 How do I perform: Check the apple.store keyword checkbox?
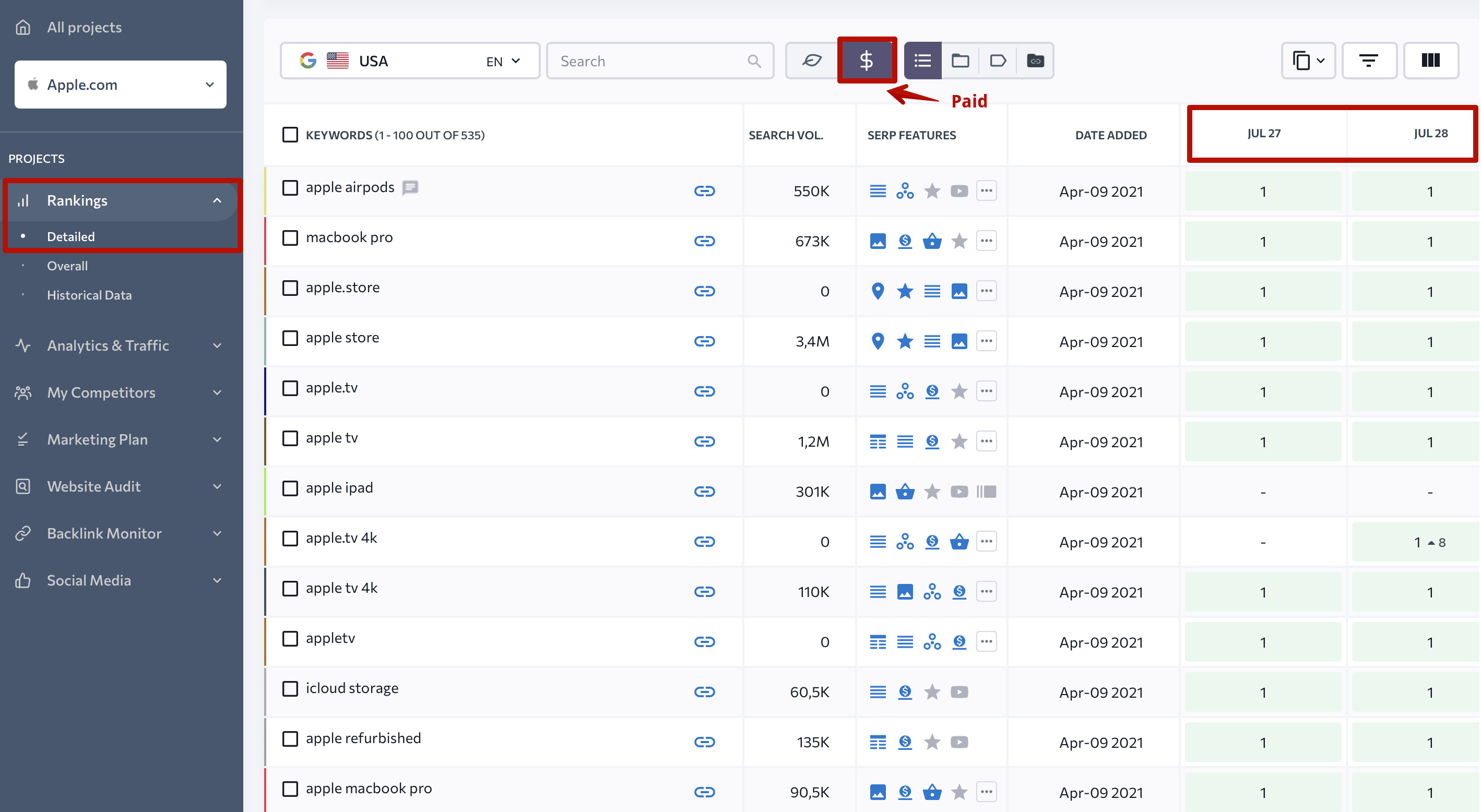[290, 288]
